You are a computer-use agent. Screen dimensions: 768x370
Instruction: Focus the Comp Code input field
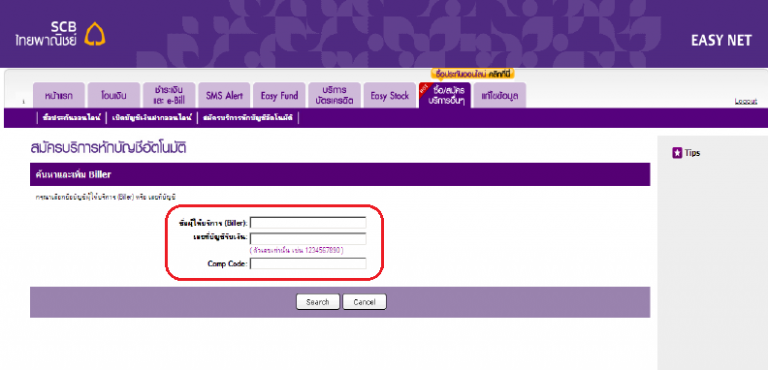tap(308, 264)
